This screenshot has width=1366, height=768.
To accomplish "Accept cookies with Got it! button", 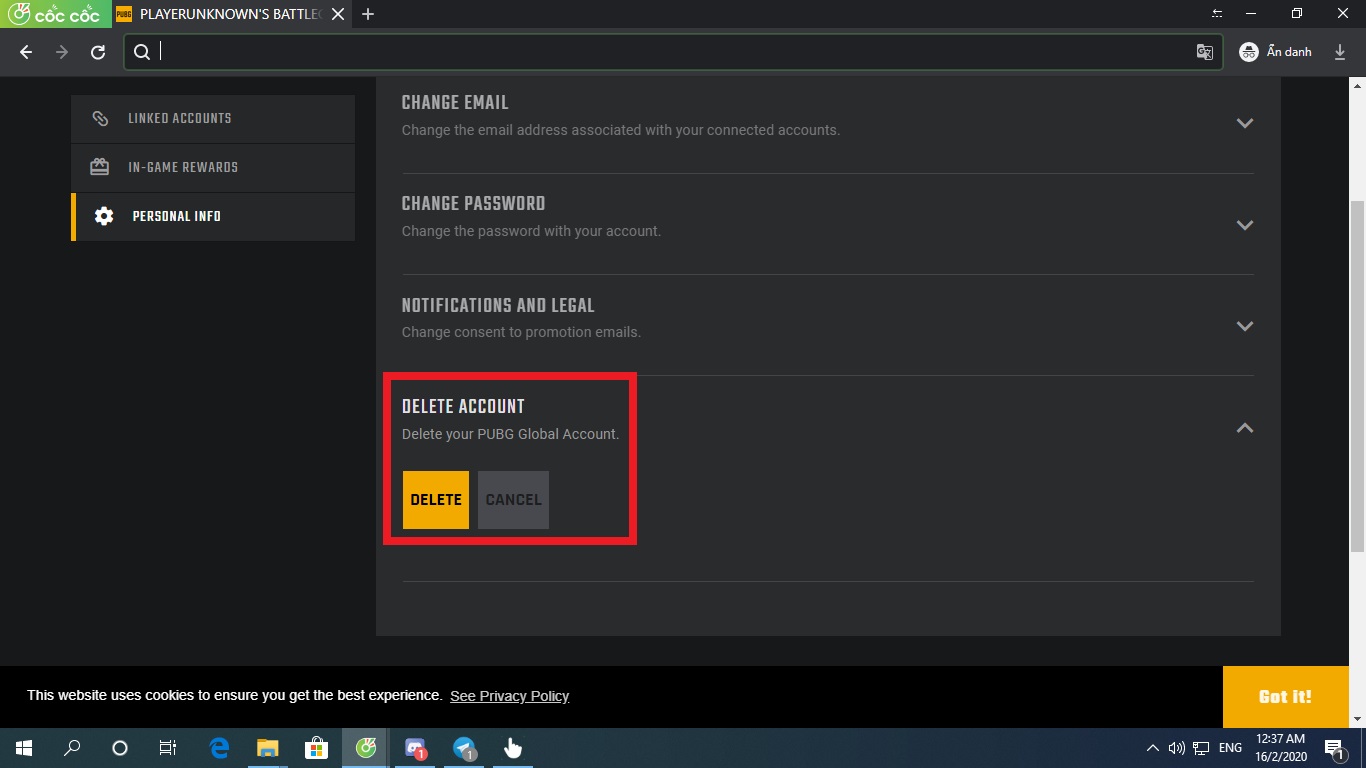I will coord(1285,697).
